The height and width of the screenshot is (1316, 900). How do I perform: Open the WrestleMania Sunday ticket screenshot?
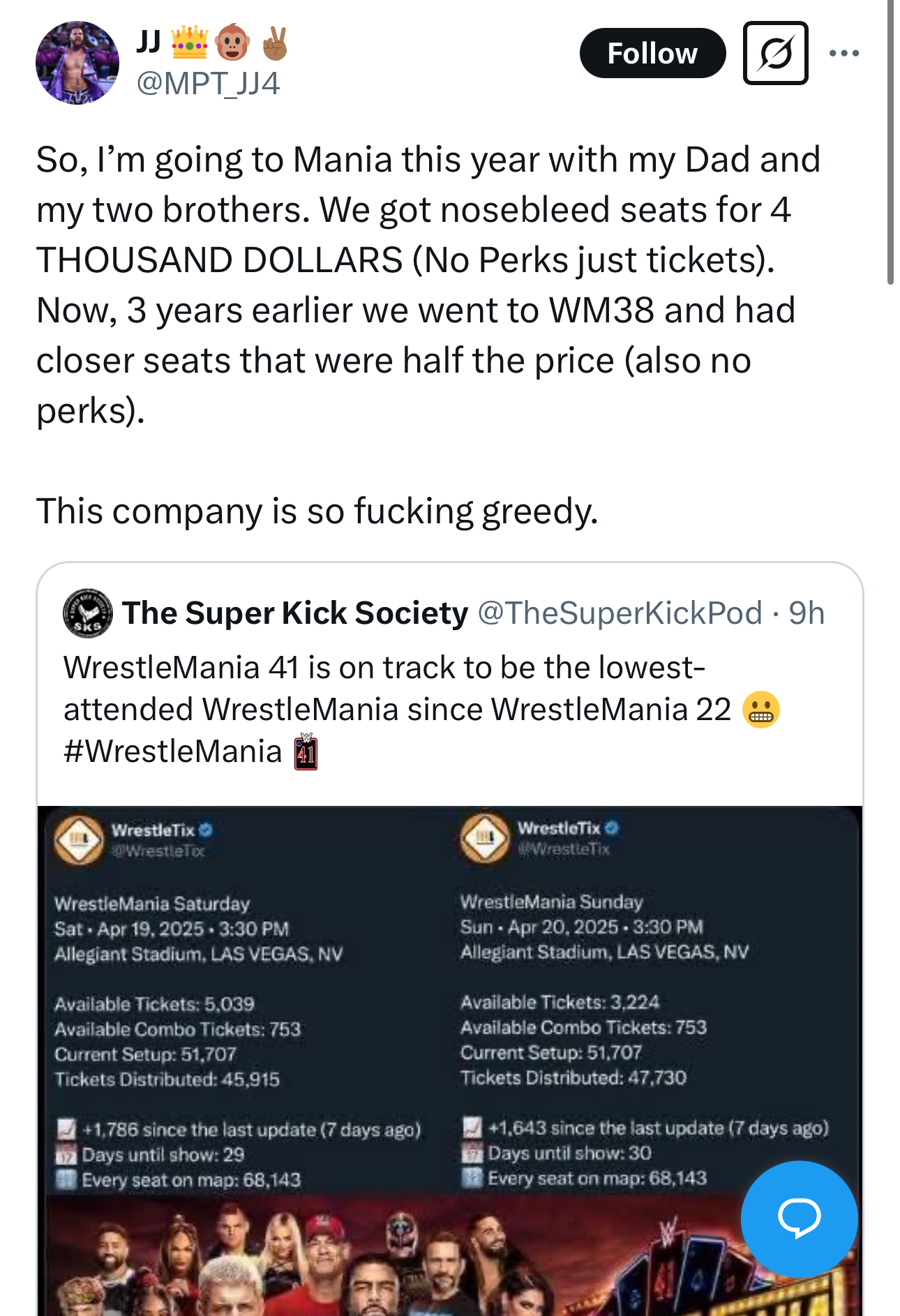coord(642,1005)
